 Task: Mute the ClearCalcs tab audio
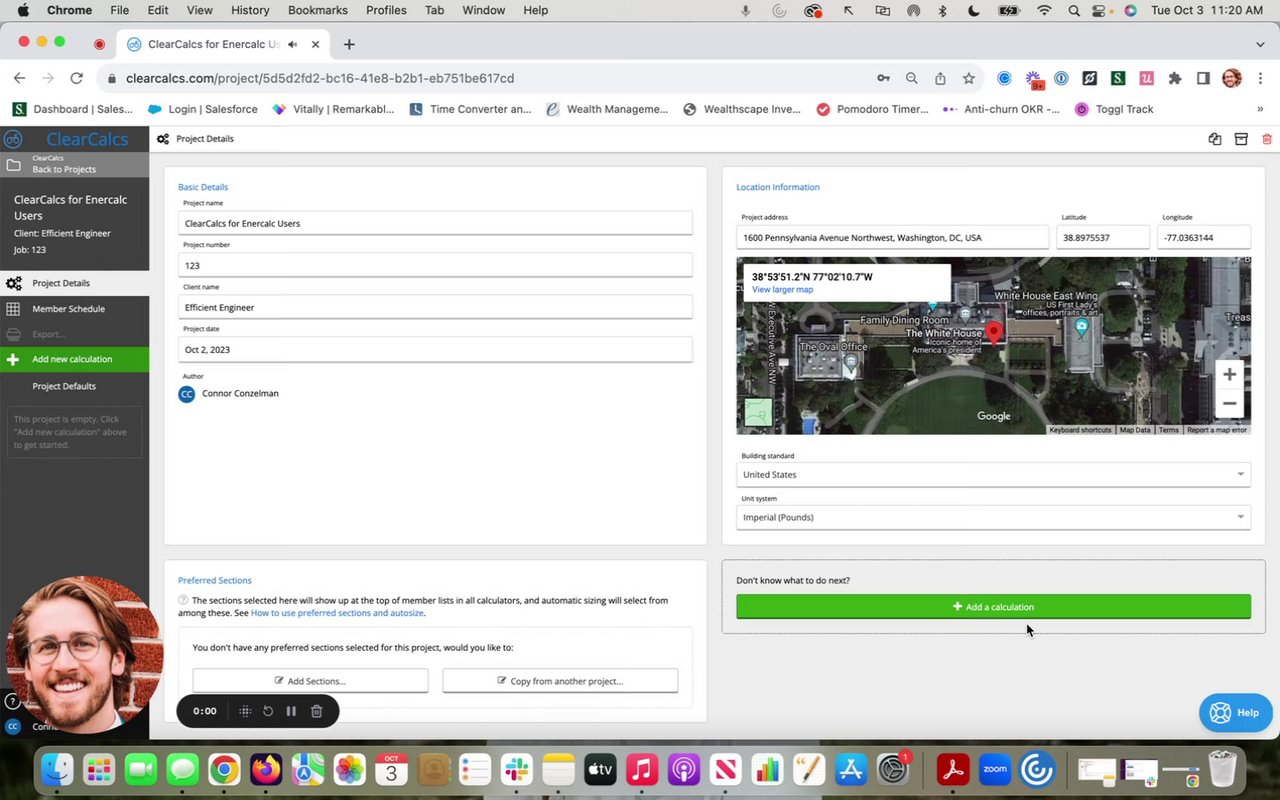[292, 44]
